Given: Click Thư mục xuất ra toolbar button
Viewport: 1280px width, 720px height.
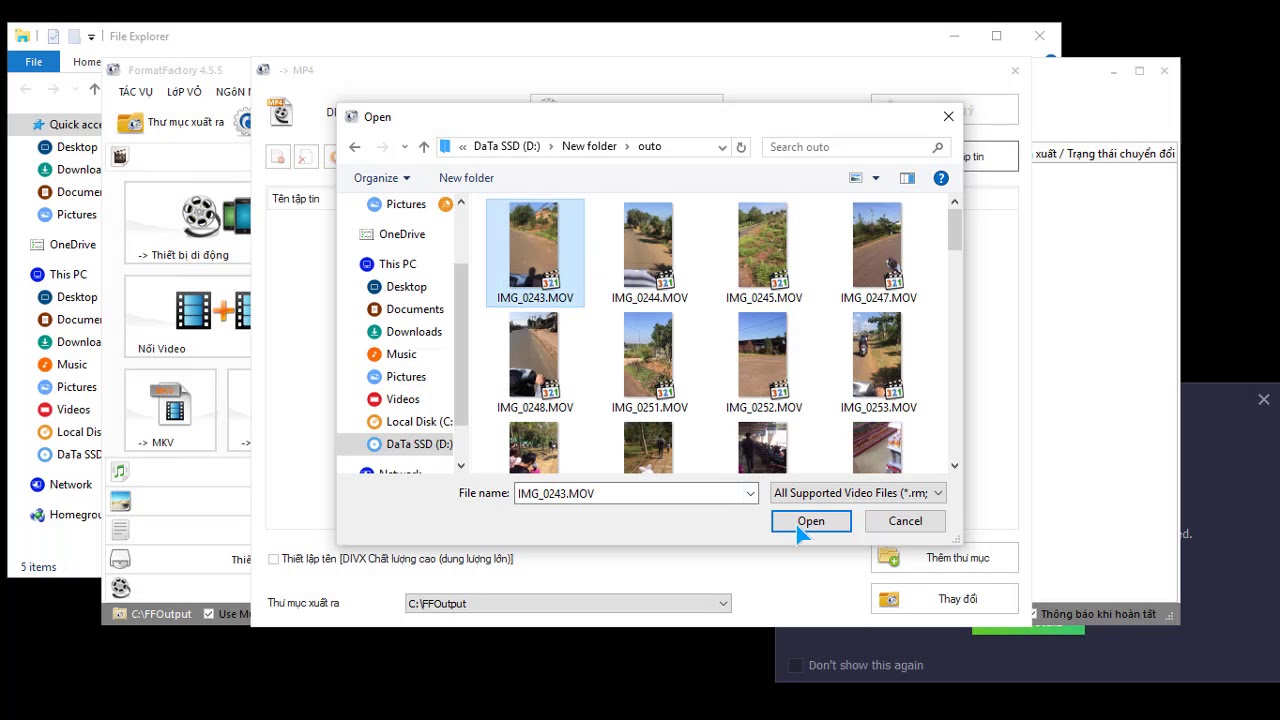Looking at the screenshot, I should tap(171, 122).
